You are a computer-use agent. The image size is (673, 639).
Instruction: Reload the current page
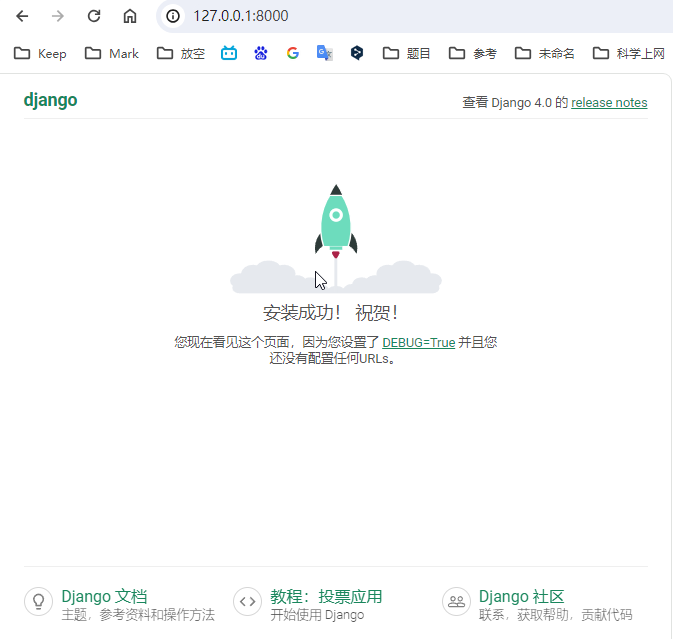pos(94,16)
